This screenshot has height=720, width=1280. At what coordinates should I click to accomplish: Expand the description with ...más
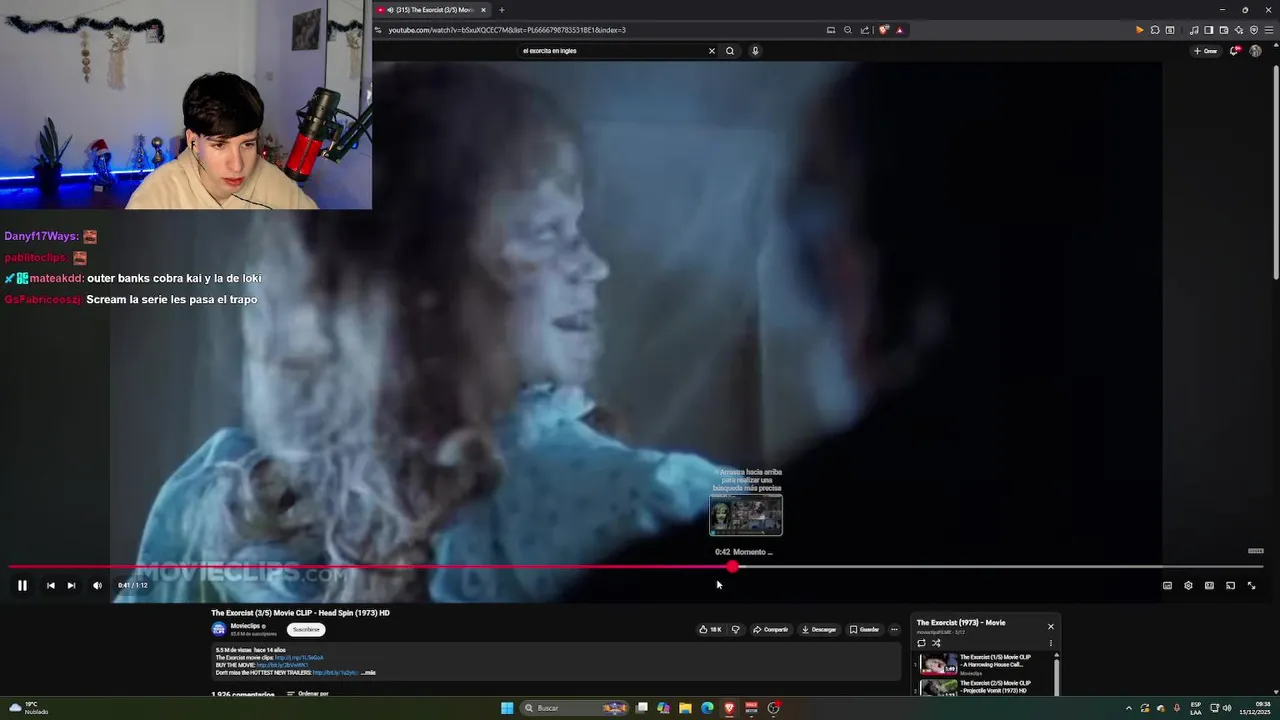(x=368, y=673)
